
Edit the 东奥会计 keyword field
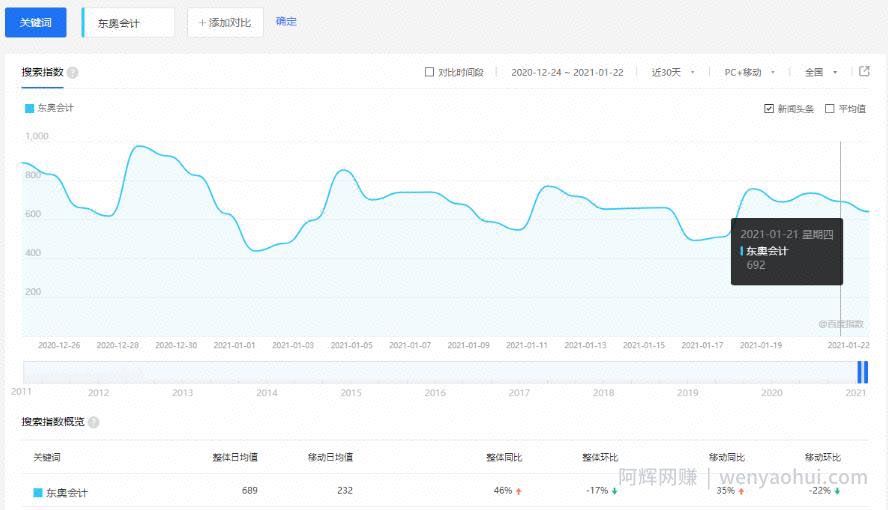pyautogui.click(x=128, y=23)
